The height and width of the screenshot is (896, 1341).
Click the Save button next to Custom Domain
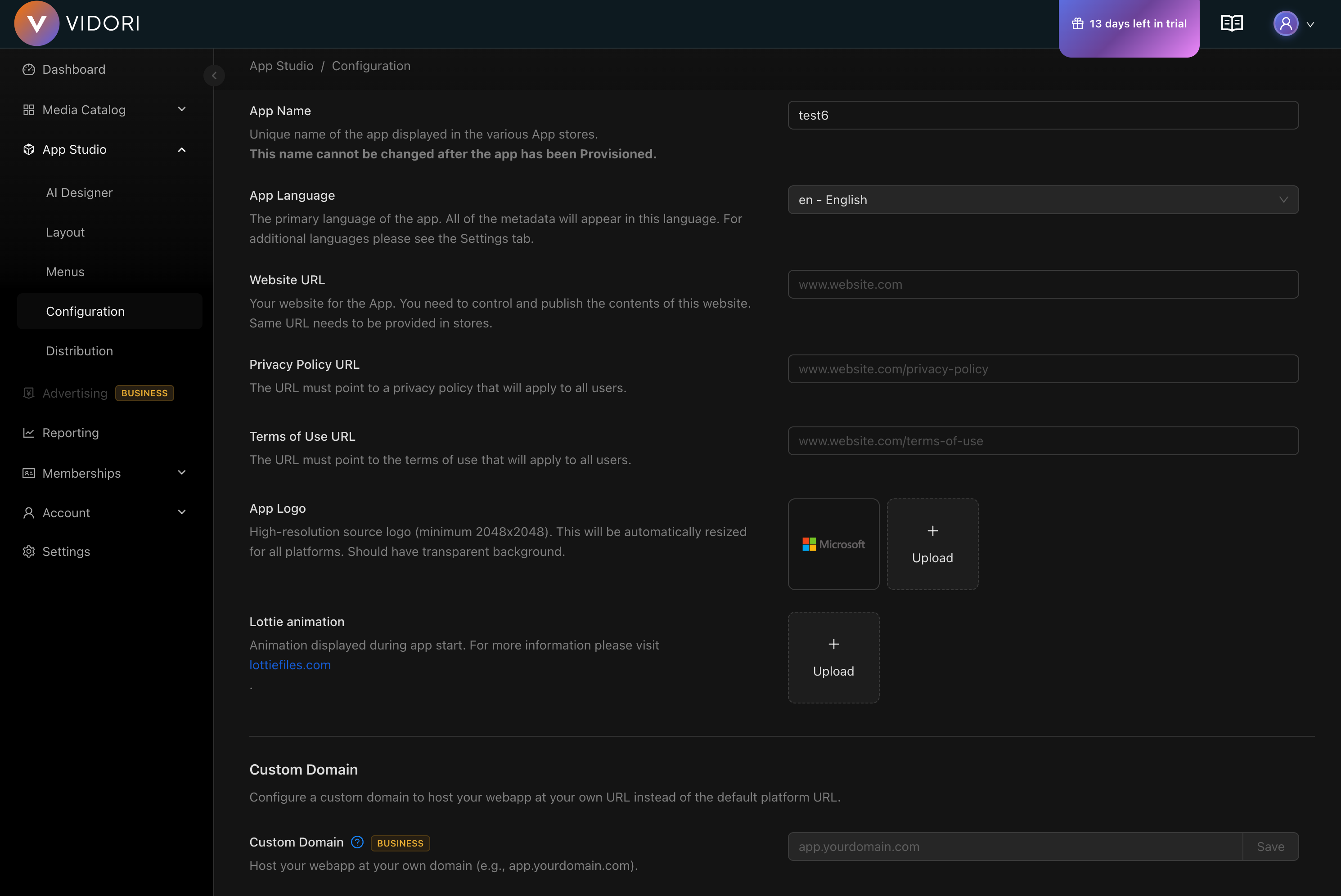click(x=1270, y=846)
